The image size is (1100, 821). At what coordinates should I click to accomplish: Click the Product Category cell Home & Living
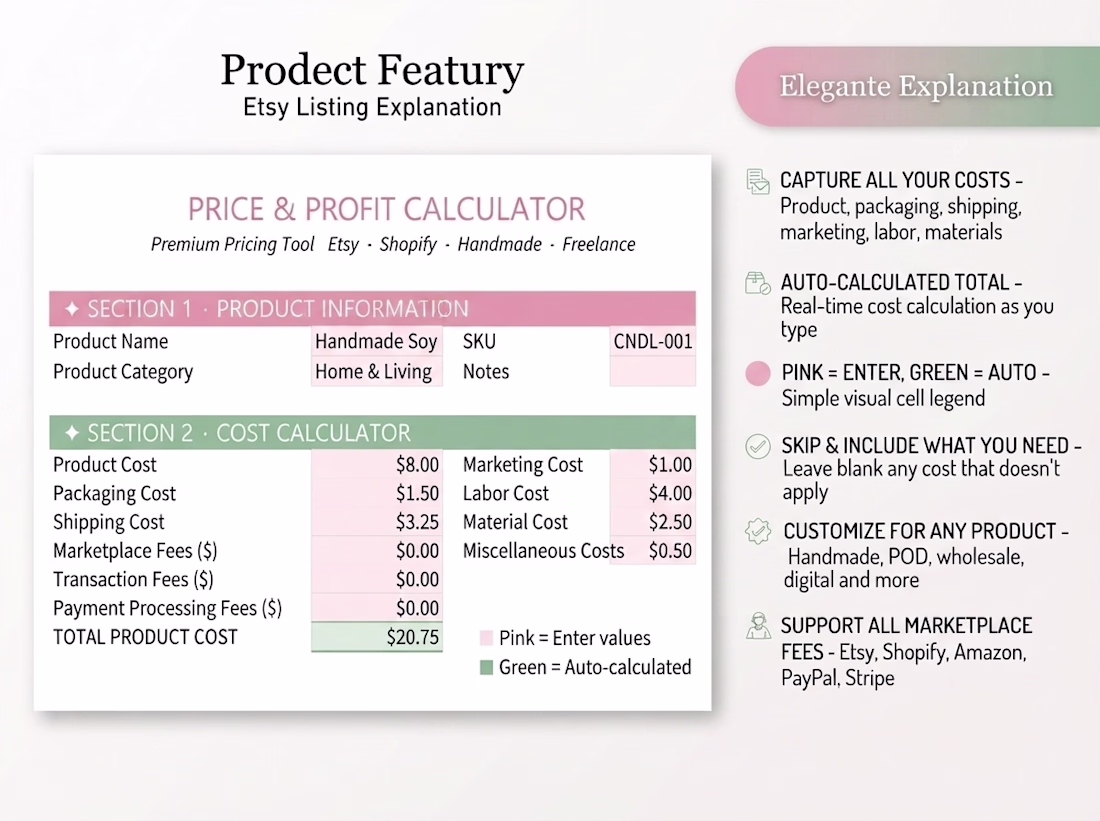click(x=377, y=371)
